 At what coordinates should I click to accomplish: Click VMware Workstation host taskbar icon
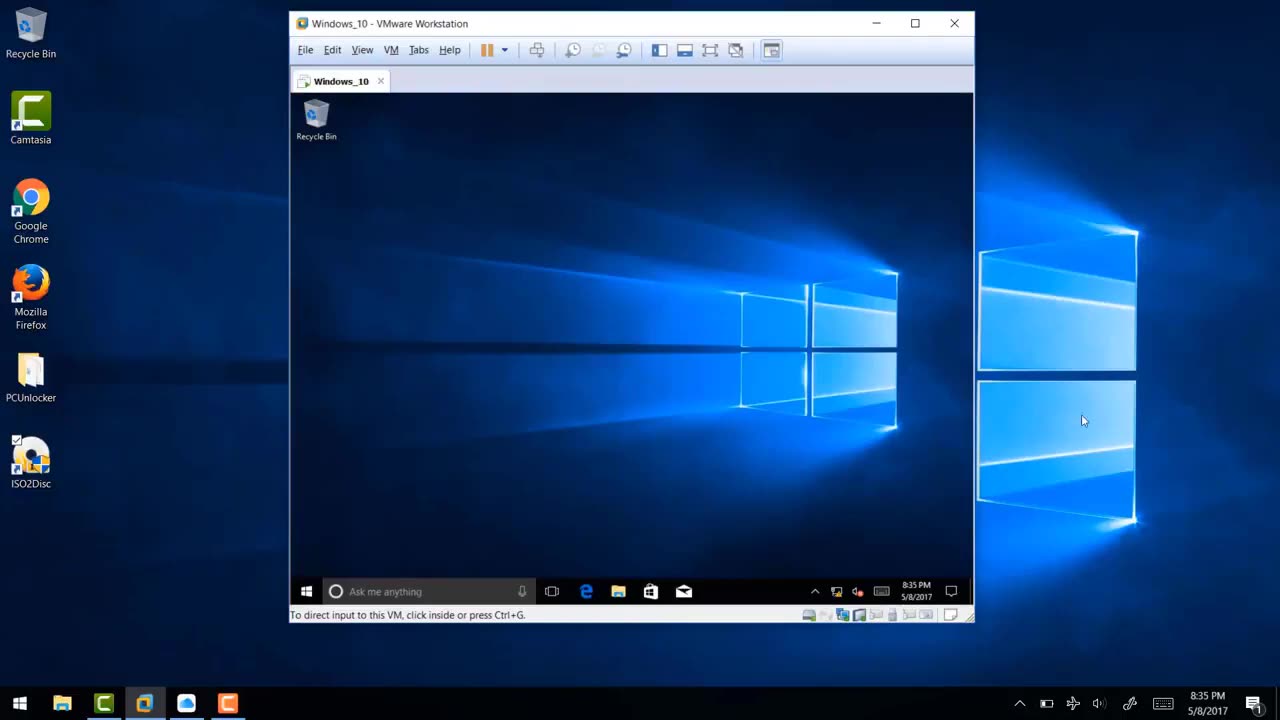145,703
